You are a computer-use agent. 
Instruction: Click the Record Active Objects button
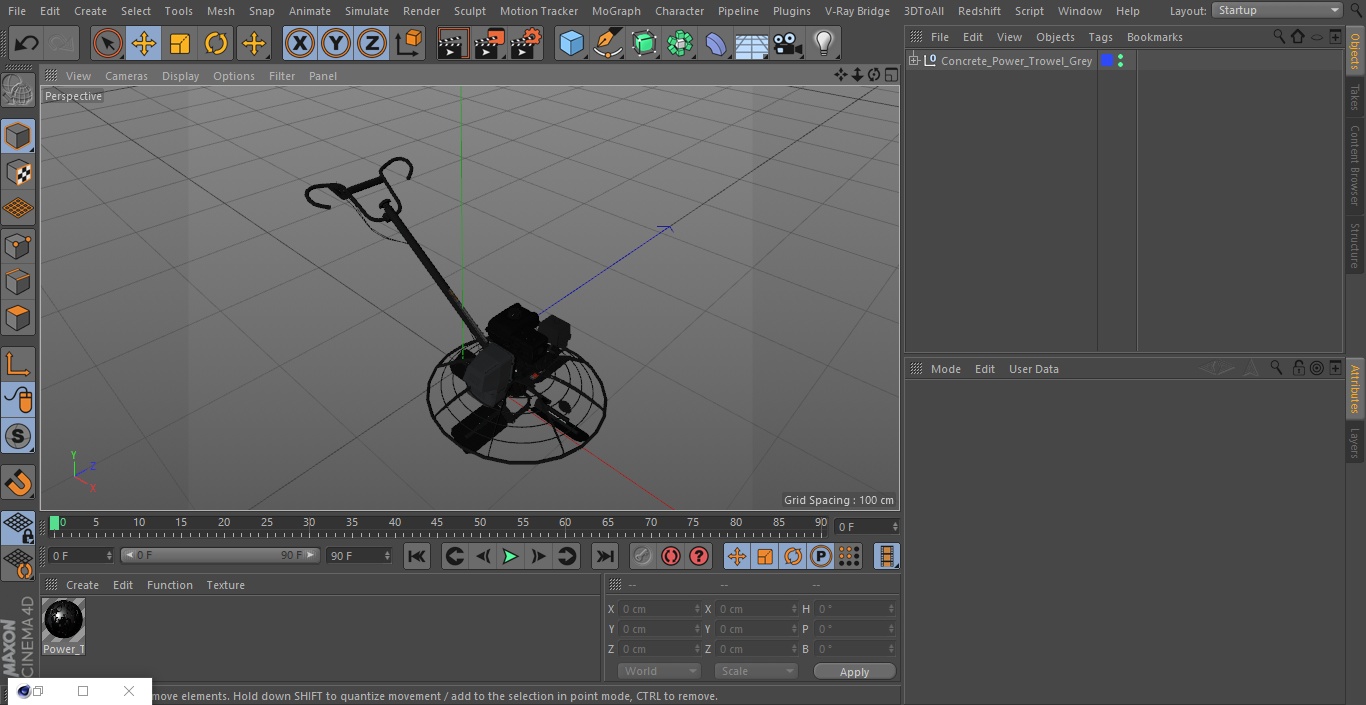pos(643,556)
